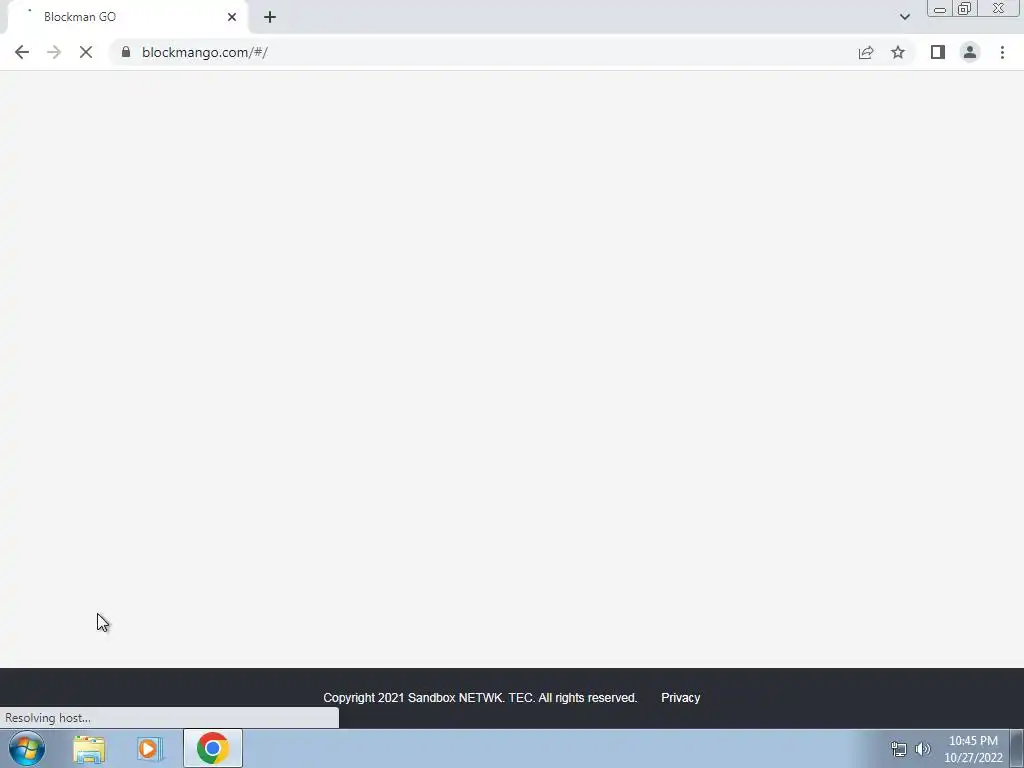Expand the tab search dropdown
Viewport: 1024px width, 768px height.
point(904,17)
